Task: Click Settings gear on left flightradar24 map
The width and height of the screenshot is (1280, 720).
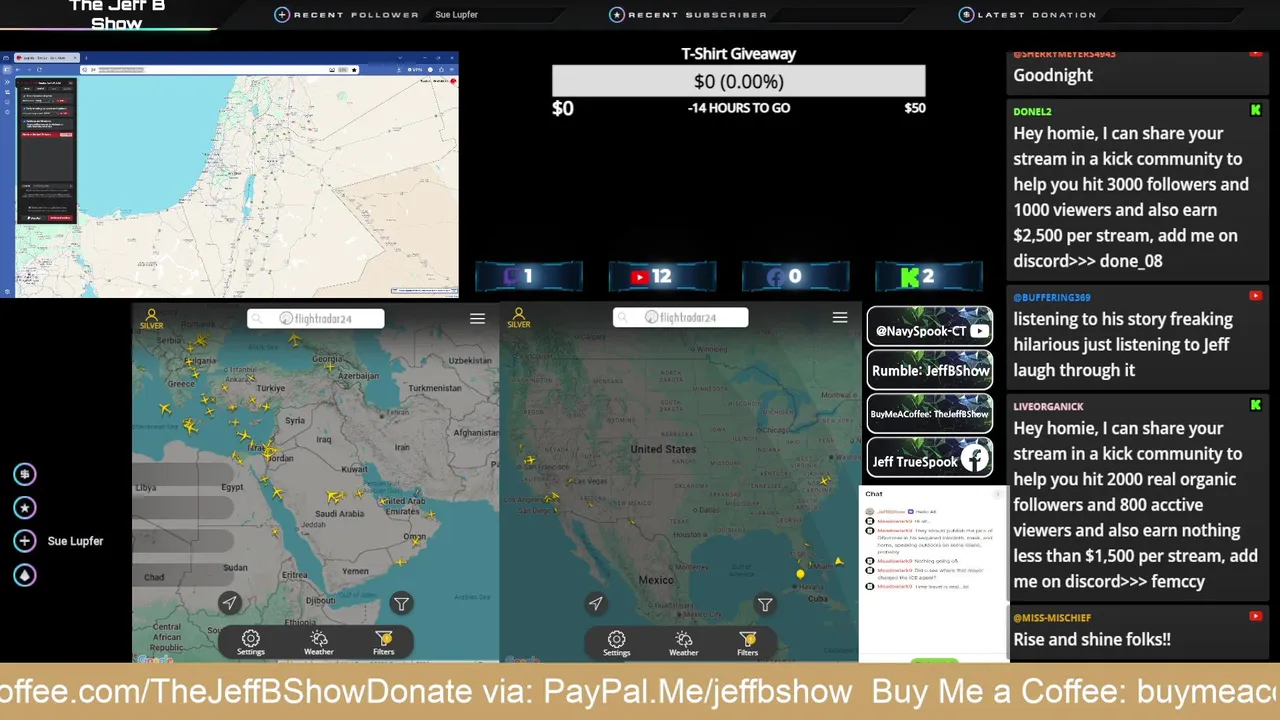Action: [x=251, y=642]
